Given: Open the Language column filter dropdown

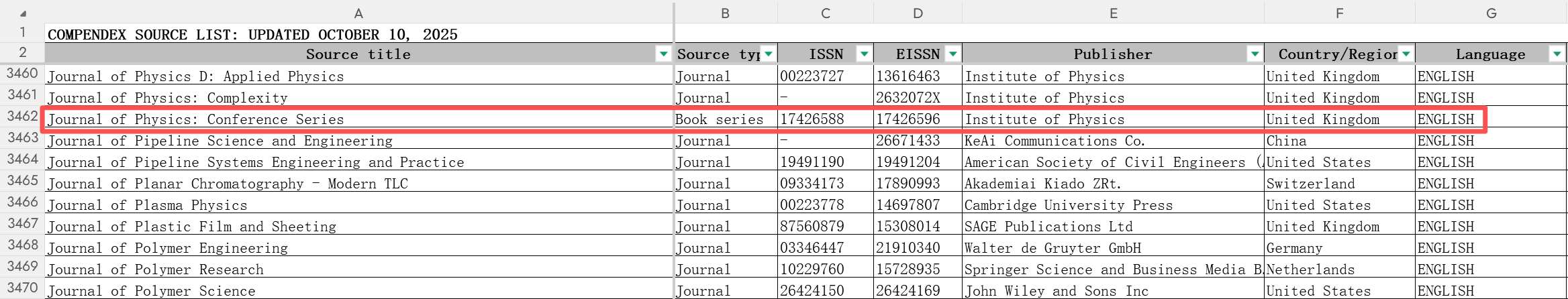Looking at the screenshot, I should pos(1557,54).
